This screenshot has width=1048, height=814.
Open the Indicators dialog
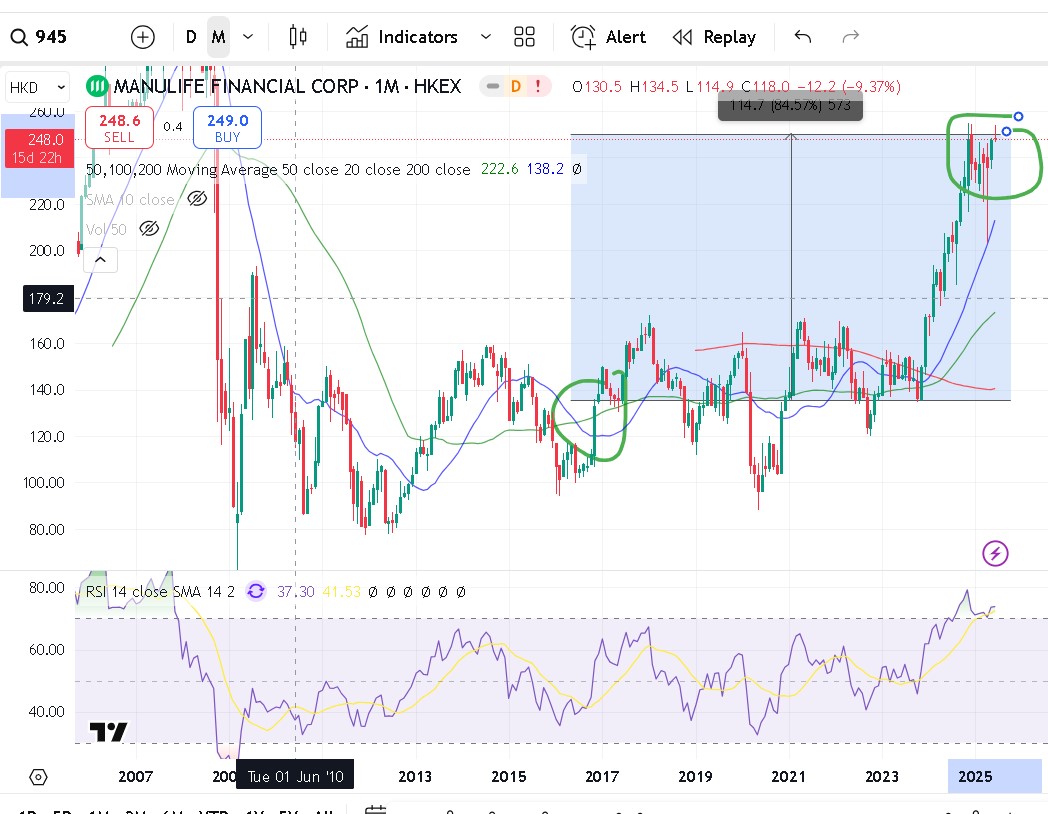click(x=402, y=37)
